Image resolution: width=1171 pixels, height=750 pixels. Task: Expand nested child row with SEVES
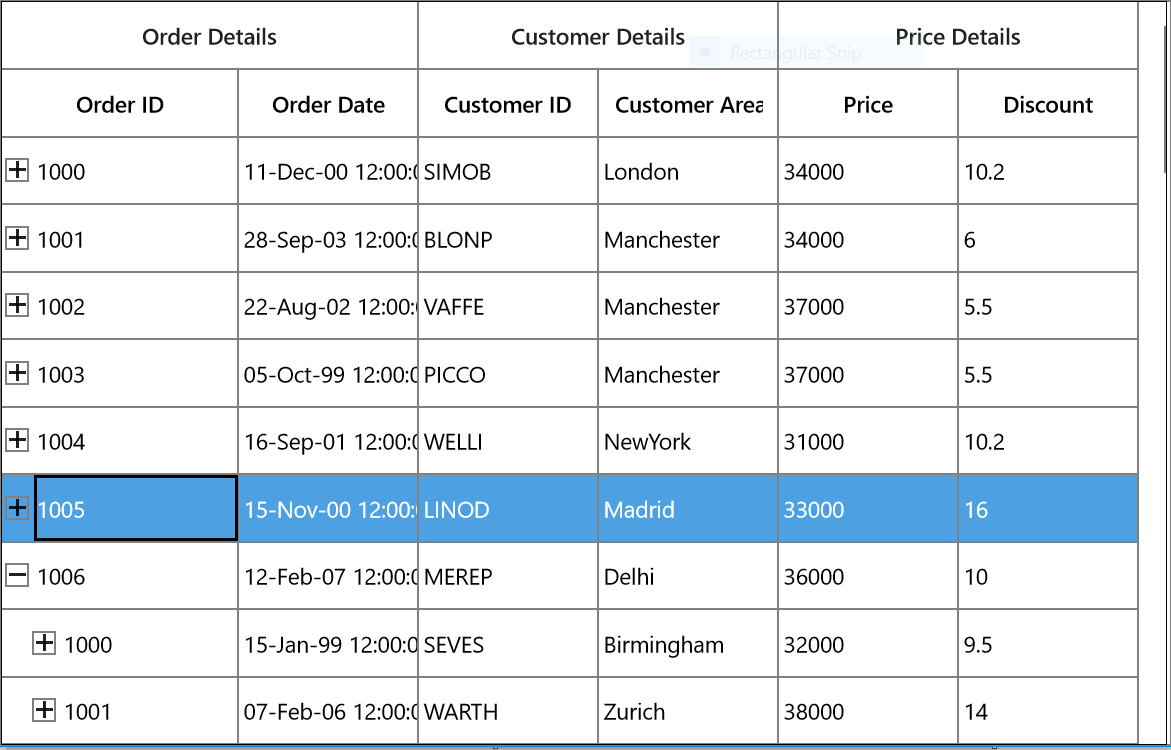[x=44, y=643]
